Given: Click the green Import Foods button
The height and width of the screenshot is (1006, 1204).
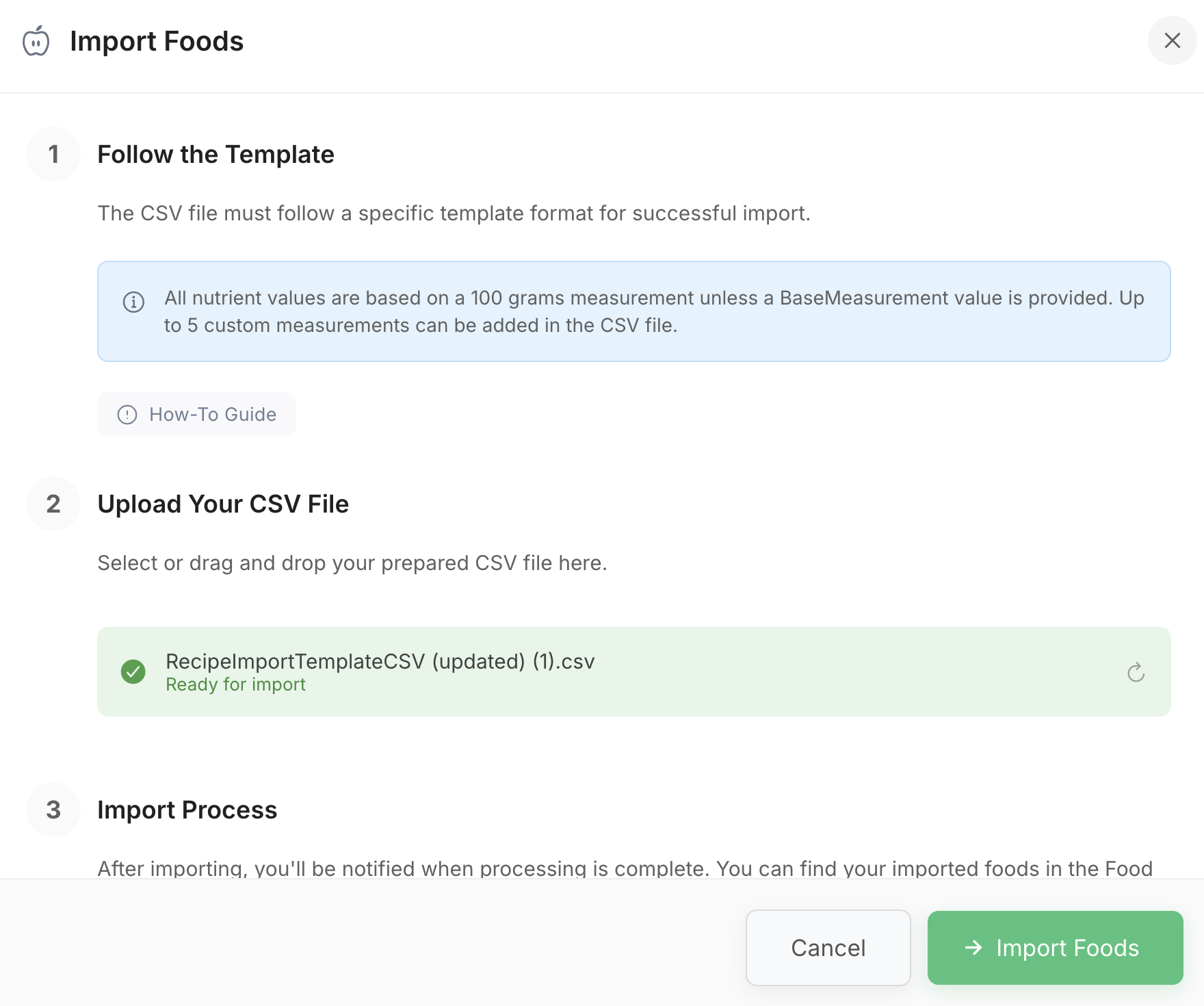Looking at the screenshot, I should (x=1055, y=948).
